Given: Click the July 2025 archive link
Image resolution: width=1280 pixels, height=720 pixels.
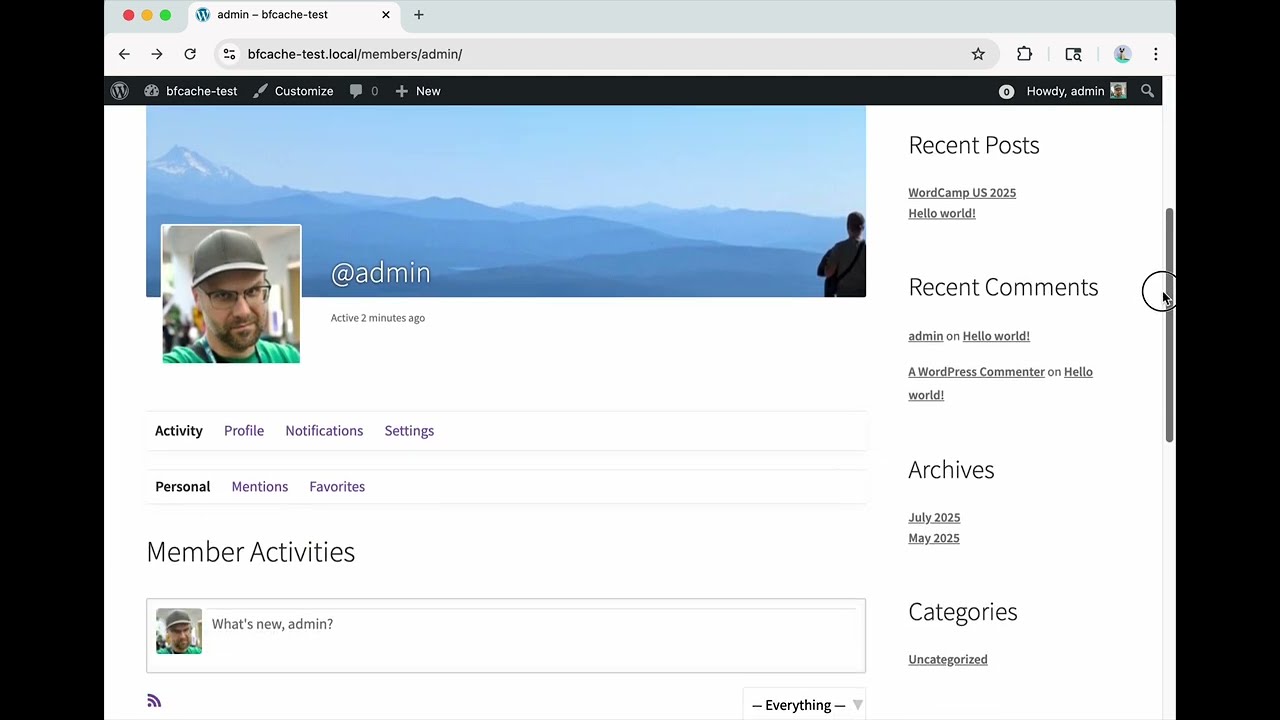Looking at the screenshot, I should tap(934, 517).
